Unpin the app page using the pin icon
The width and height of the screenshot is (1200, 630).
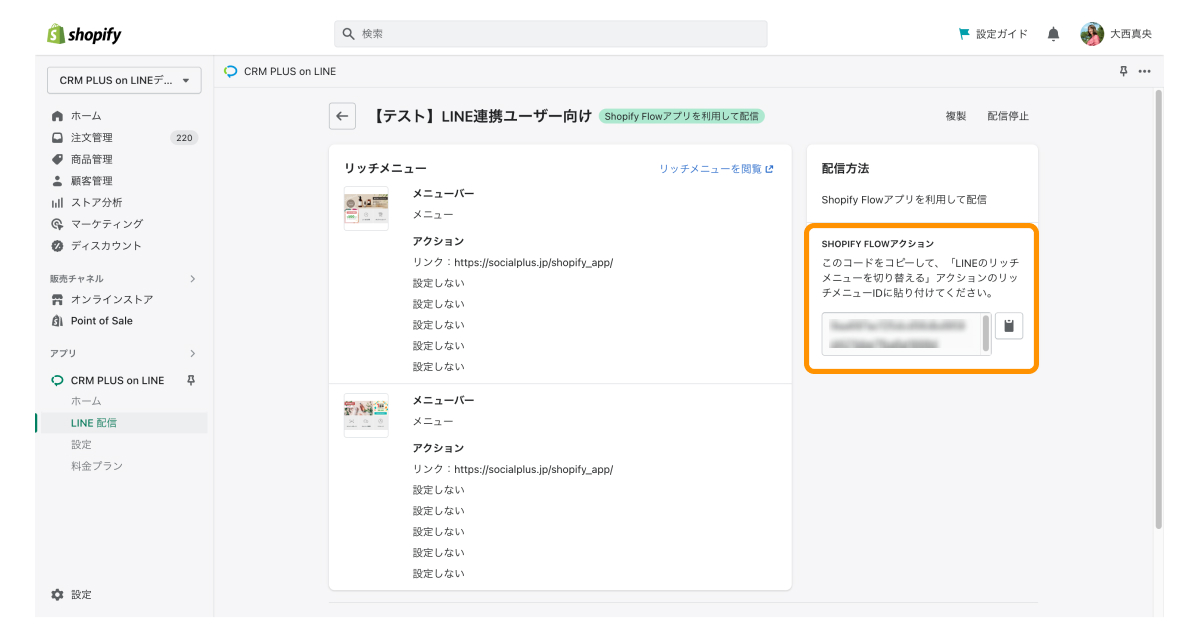(x=1123, y=71)
